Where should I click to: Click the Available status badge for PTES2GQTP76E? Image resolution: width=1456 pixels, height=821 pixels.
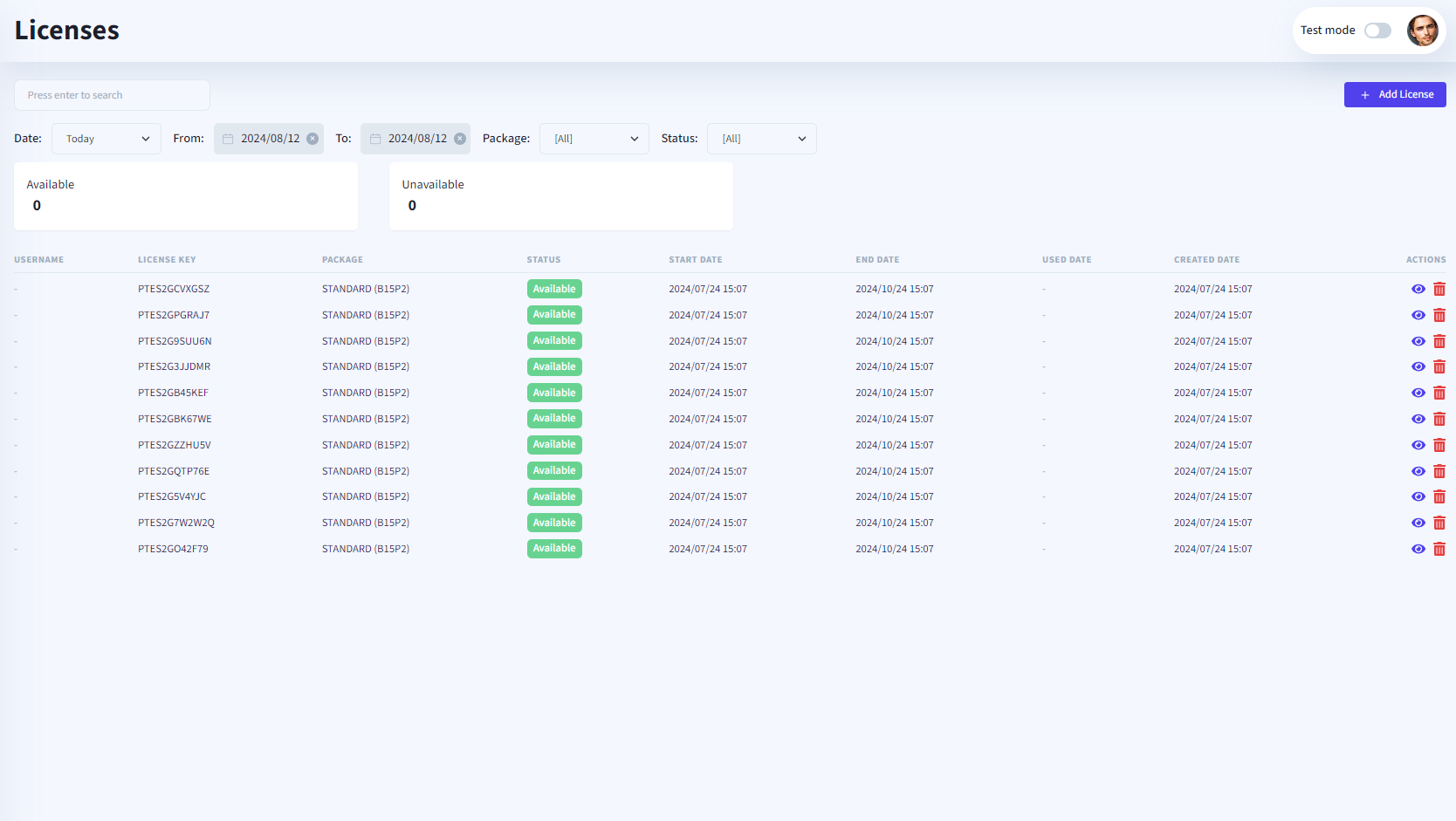554,471
